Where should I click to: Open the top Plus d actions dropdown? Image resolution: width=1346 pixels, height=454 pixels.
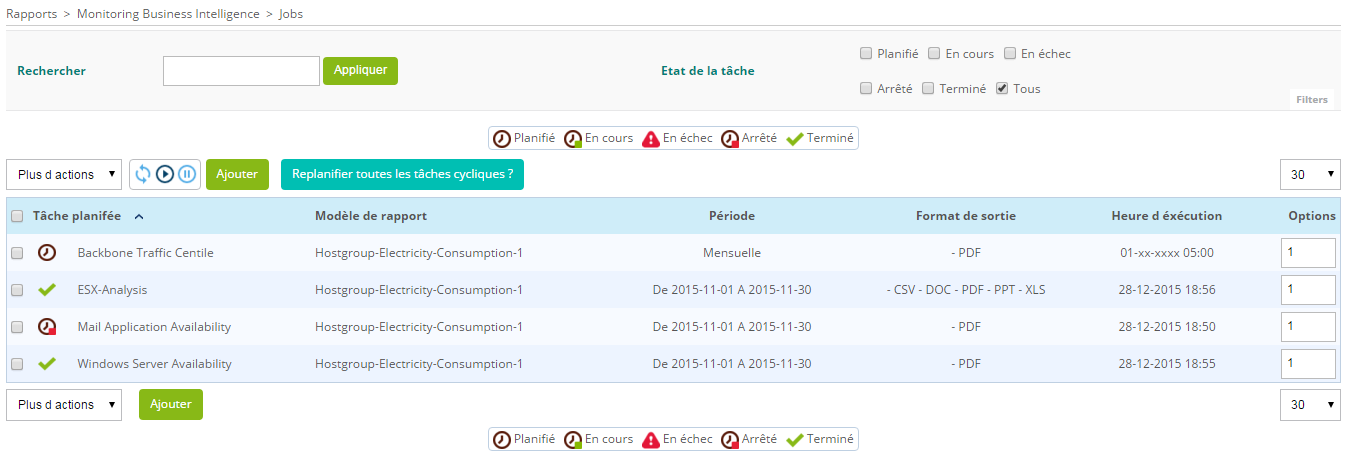(64, 174)
